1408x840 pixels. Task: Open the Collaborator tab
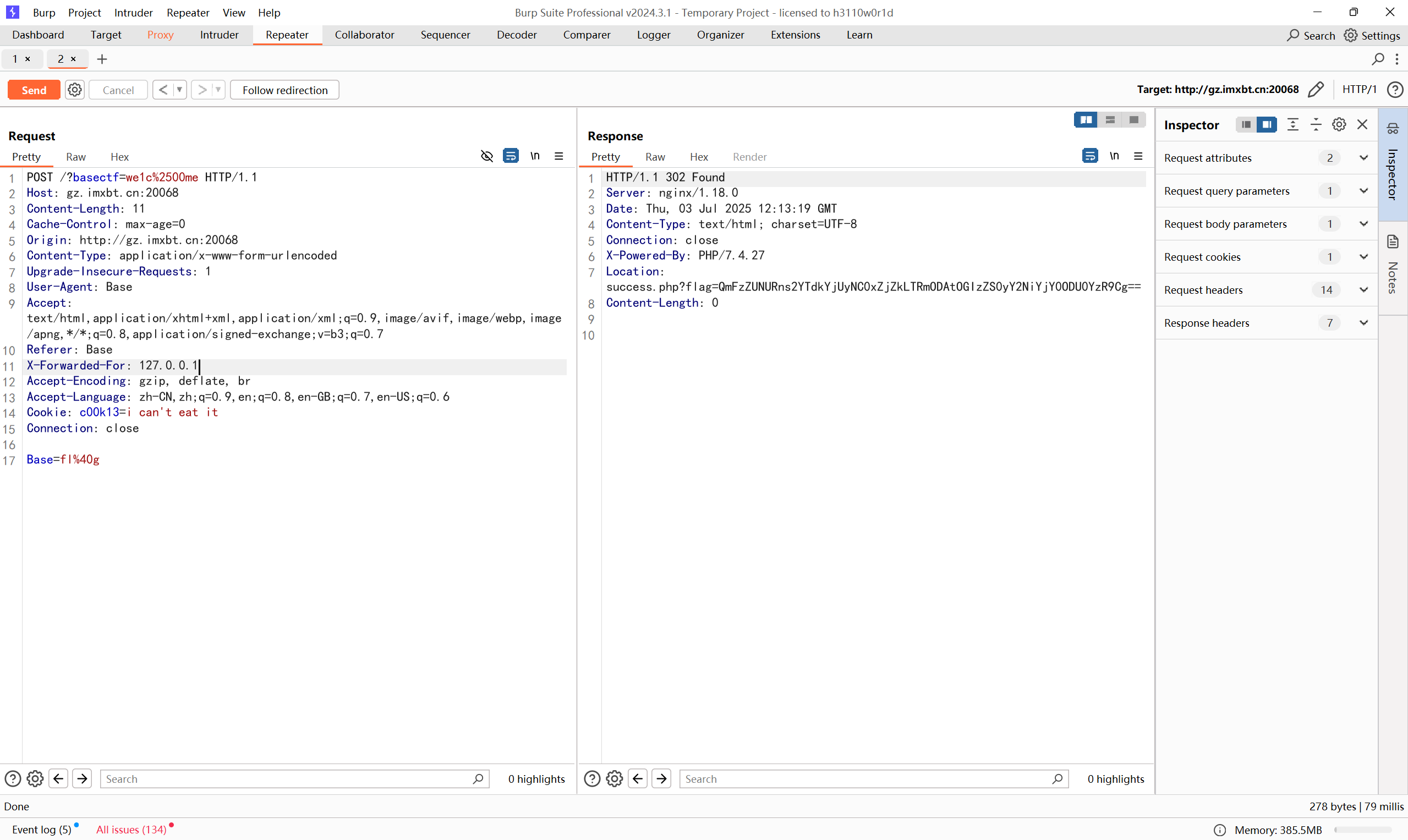pos(364,35)
